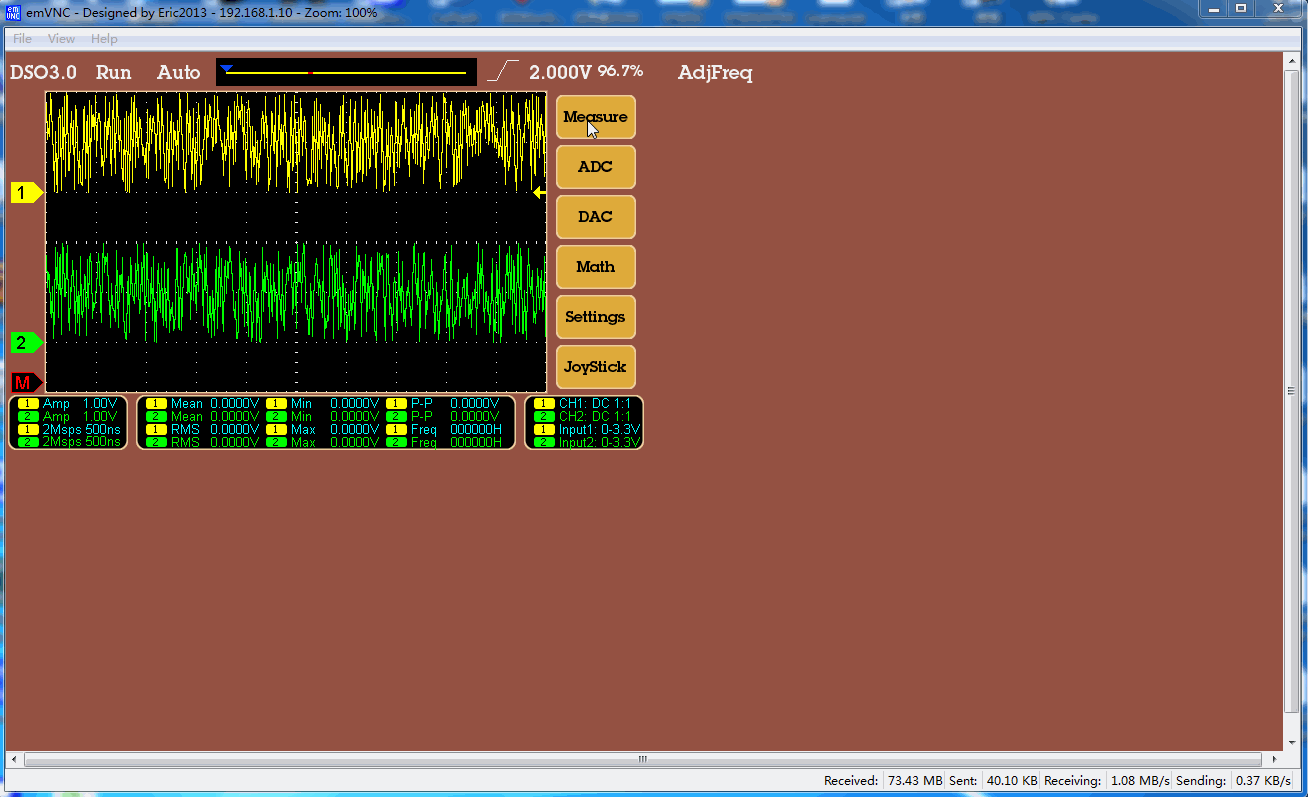Open the Settings button
The width and height of the screenshot is (1308, 797).
[x=595, y=317]
